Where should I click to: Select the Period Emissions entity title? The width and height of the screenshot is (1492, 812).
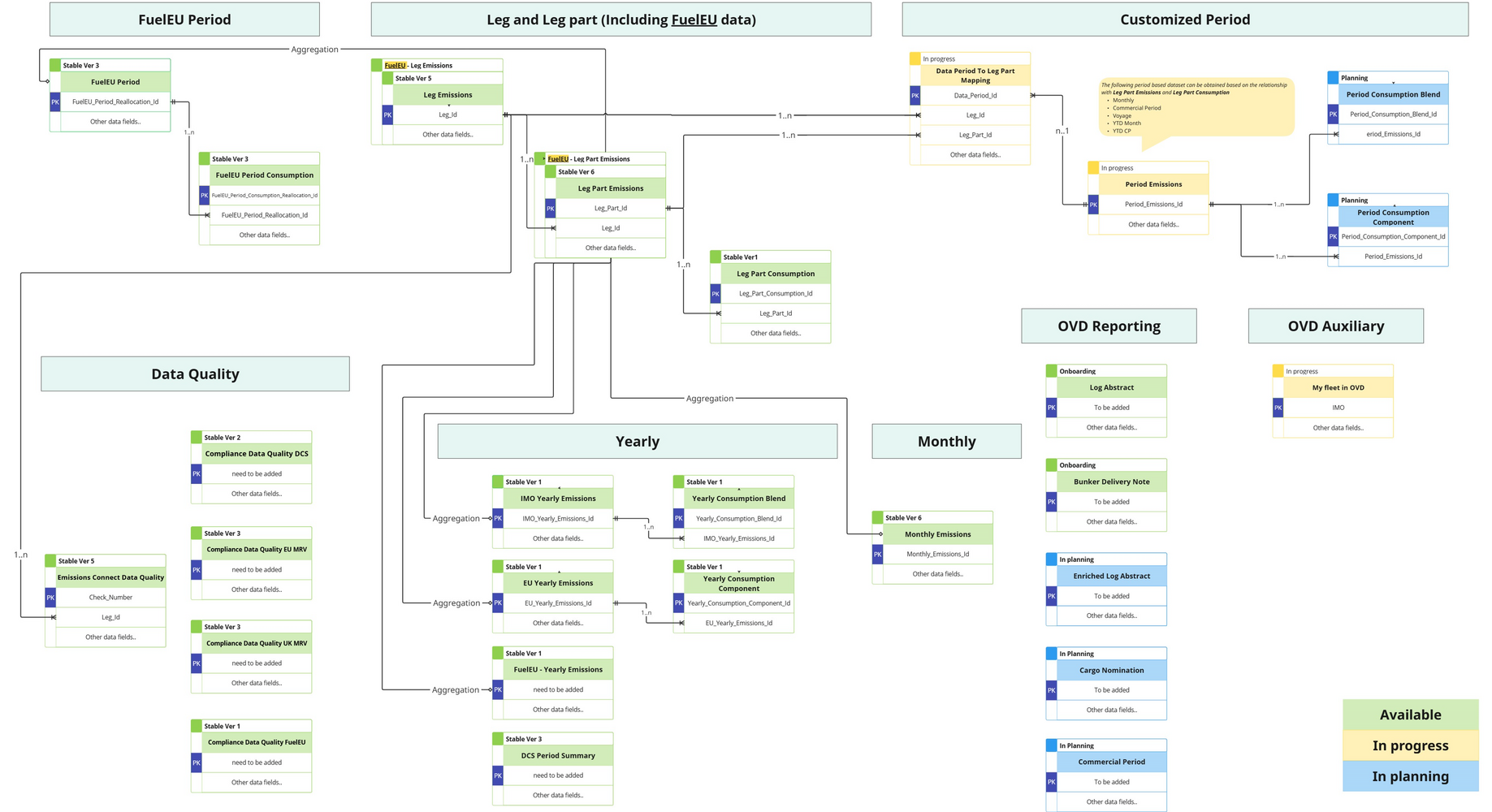(x=1154, y=184)
